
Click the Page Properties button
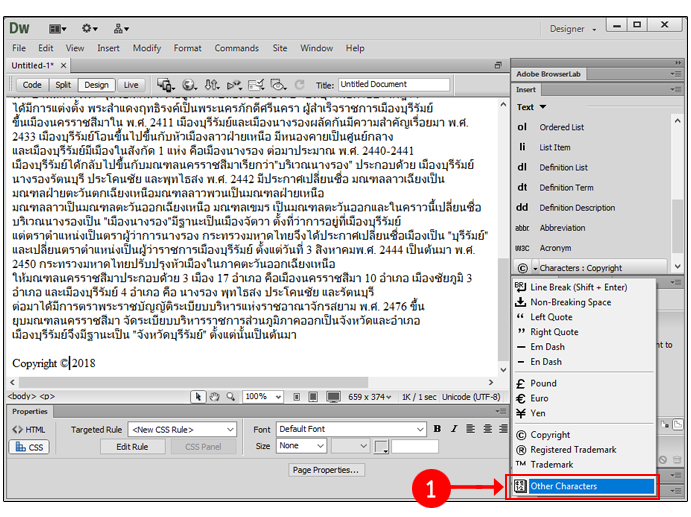click(x=327, y=470)
